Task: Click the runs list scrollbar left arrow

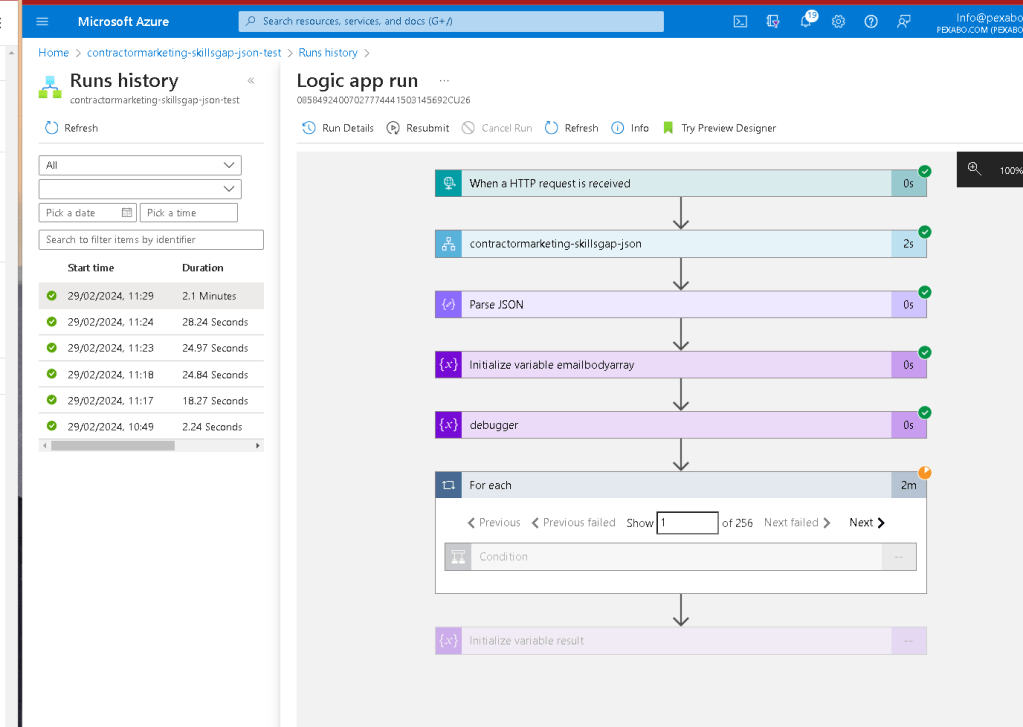Action: pos(44,446)
